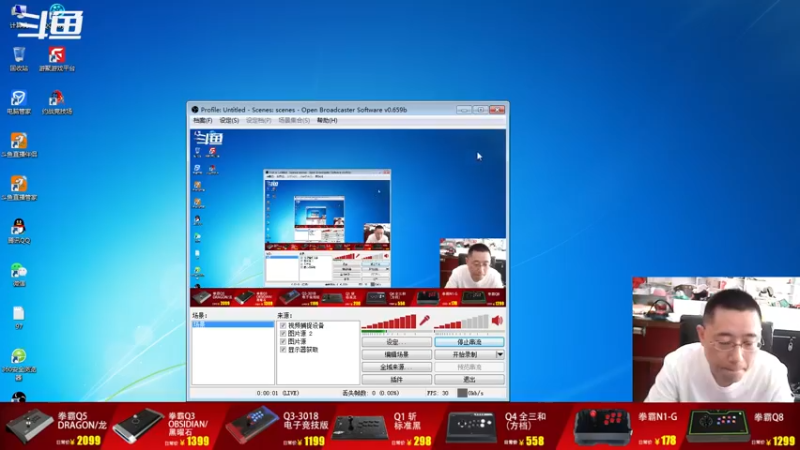This screenshot has height=450, width=800.
Task: Adjust the desktop audio volume bar slider
Action: pos(462,321)
